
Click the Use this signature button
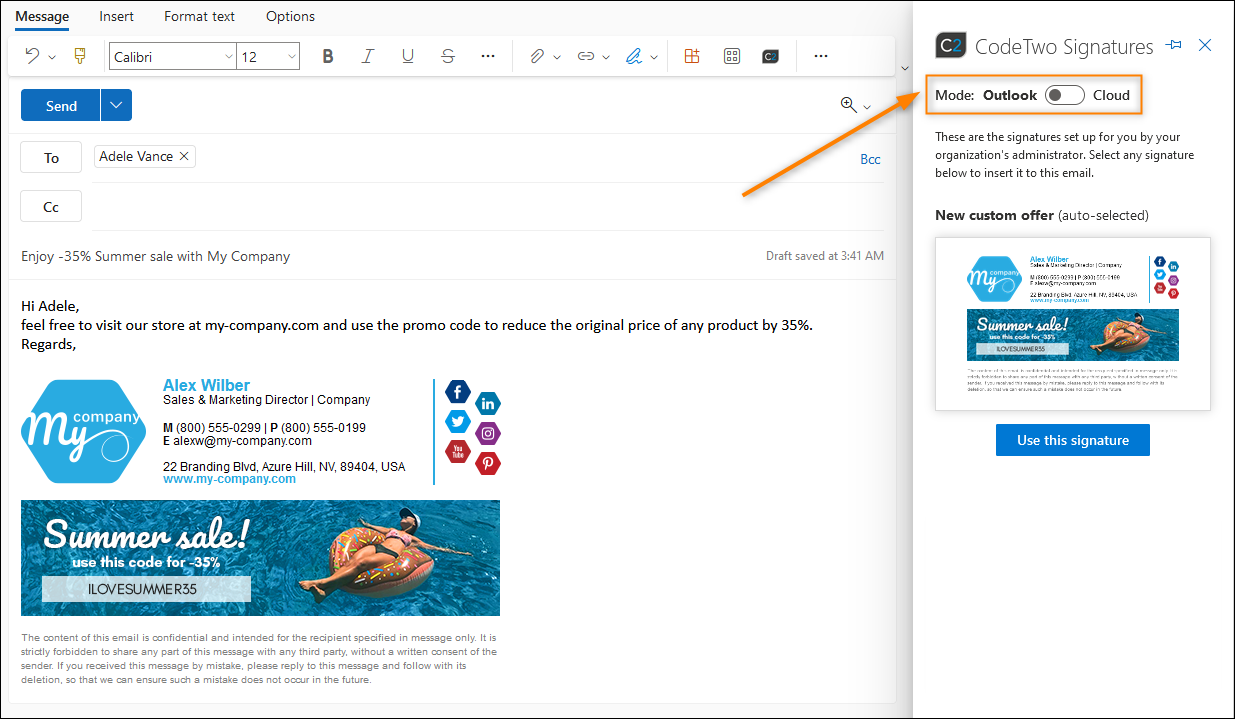(1072, 440)
